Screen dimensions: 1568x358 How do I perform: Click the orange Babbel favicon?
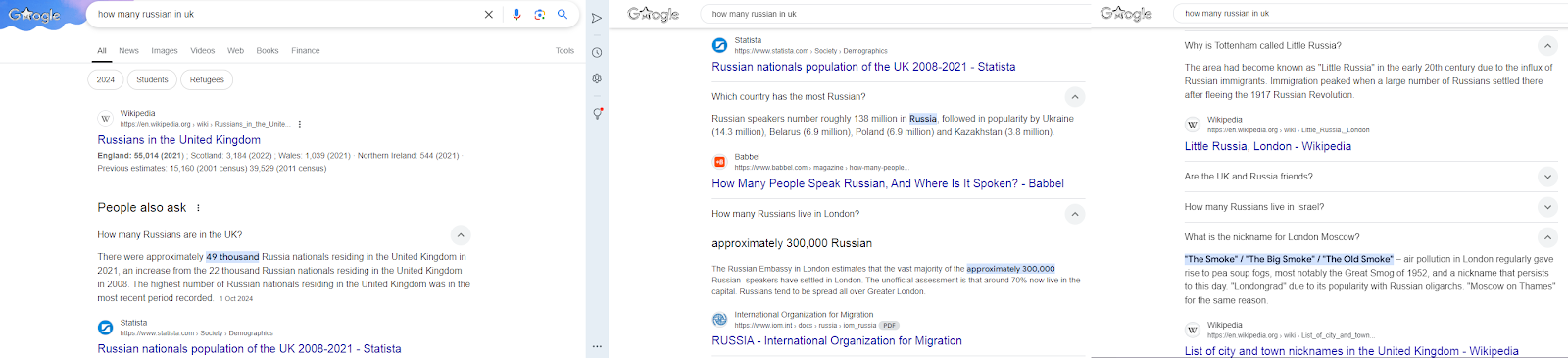[x=719, y=162]
